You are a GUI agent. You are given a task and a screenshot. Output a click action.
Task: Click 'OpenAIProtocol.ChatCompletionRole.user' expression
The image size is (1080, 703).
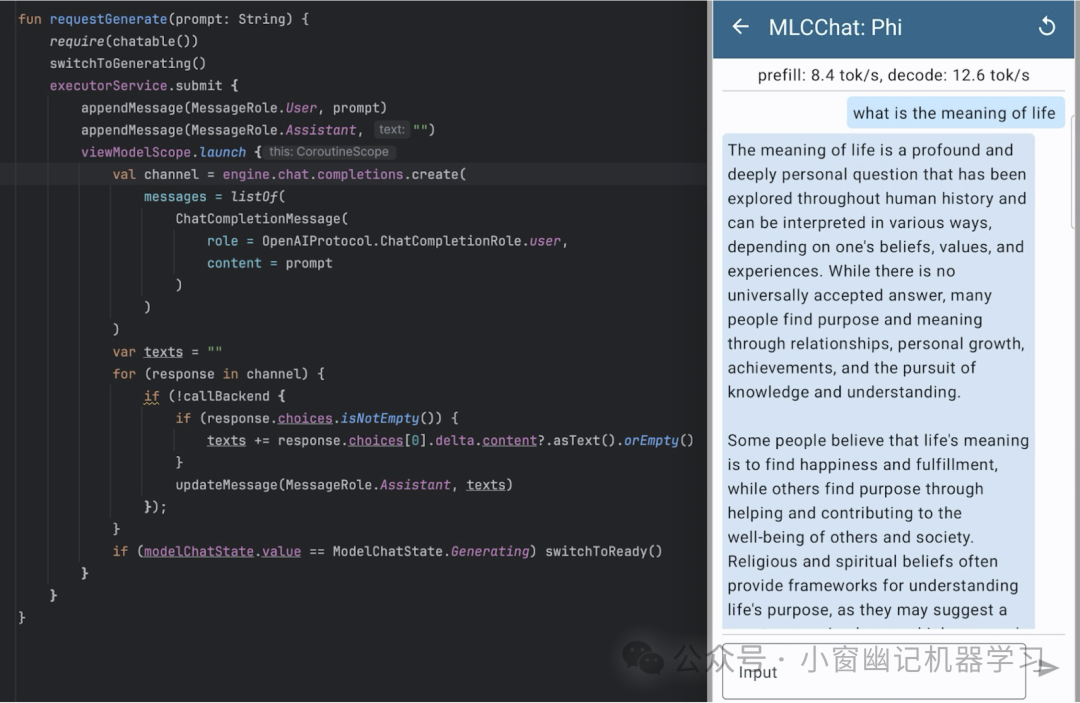pyautogui.click(x=411, y=241)
